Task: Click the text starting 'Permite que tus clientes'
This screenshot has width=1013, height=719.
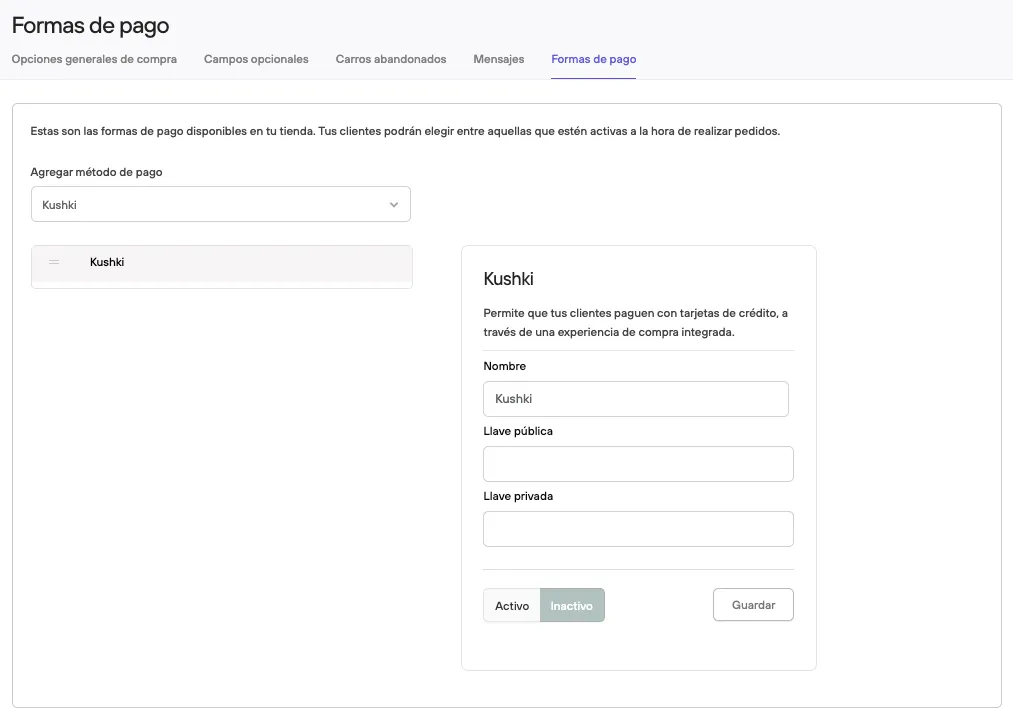Action: 636,322
